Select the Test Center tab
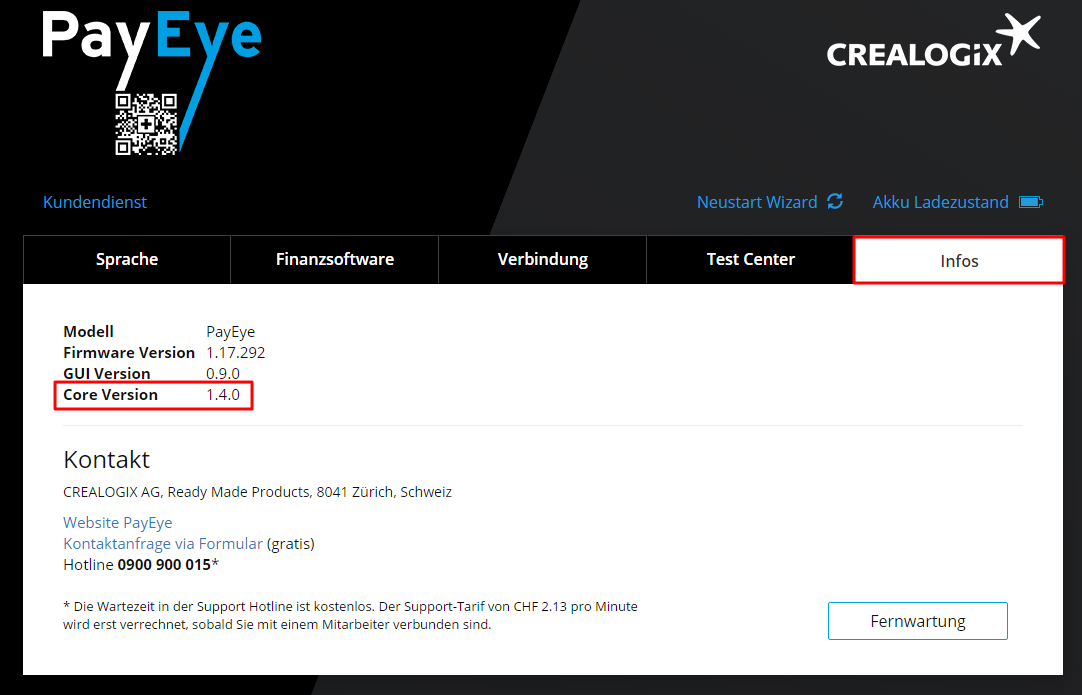The height and width of the screenshot is (695, 1082). click(750, 260)
